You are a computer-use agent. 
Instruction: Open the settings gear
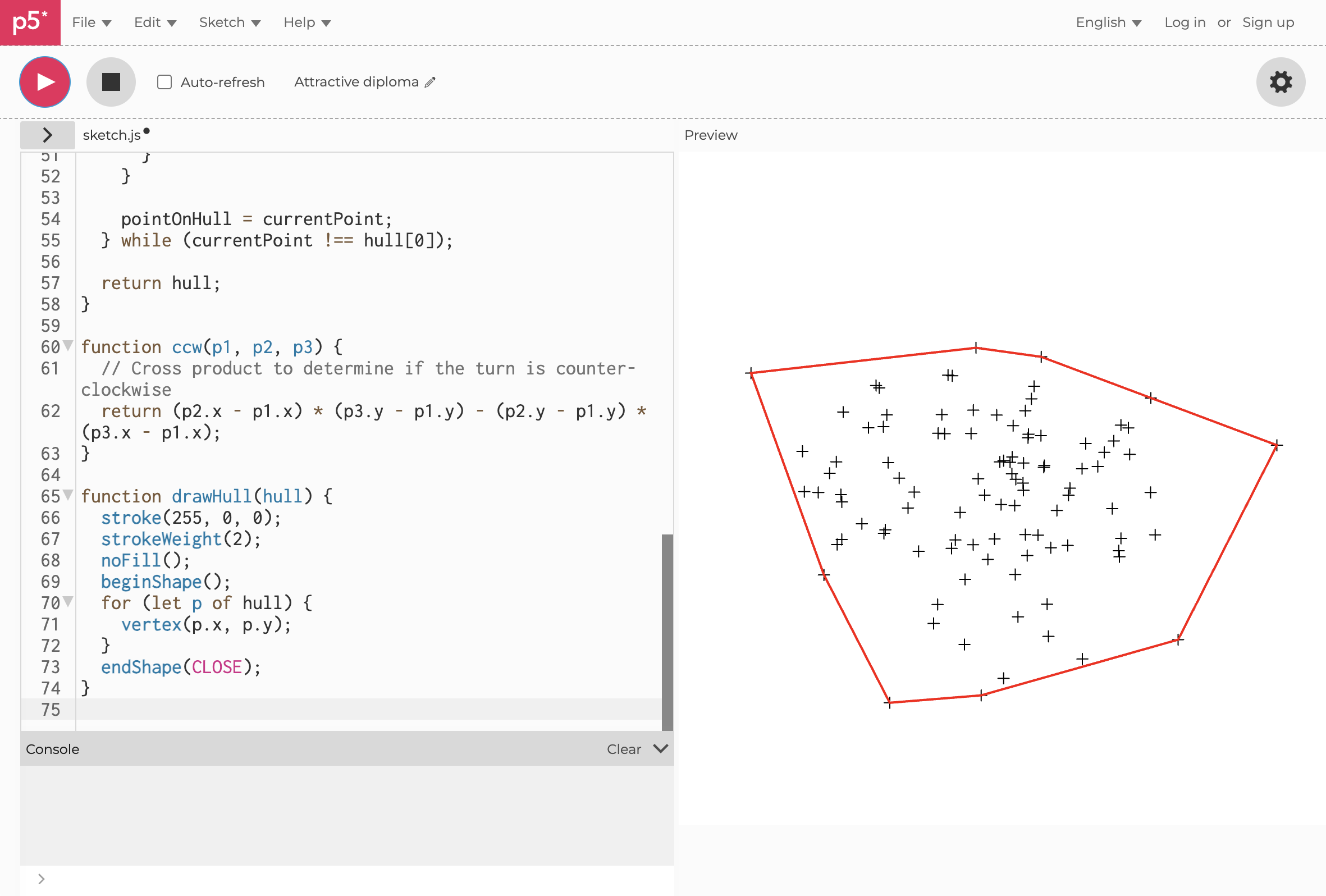click(x=1281, y=82)
